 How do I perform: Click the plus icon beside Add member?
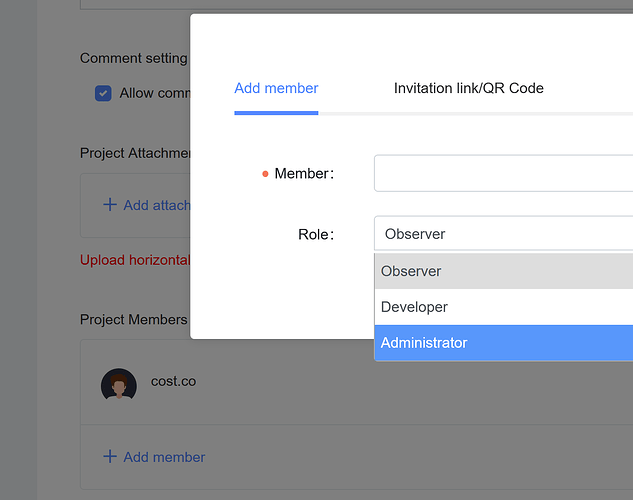[x=110, y=456]
